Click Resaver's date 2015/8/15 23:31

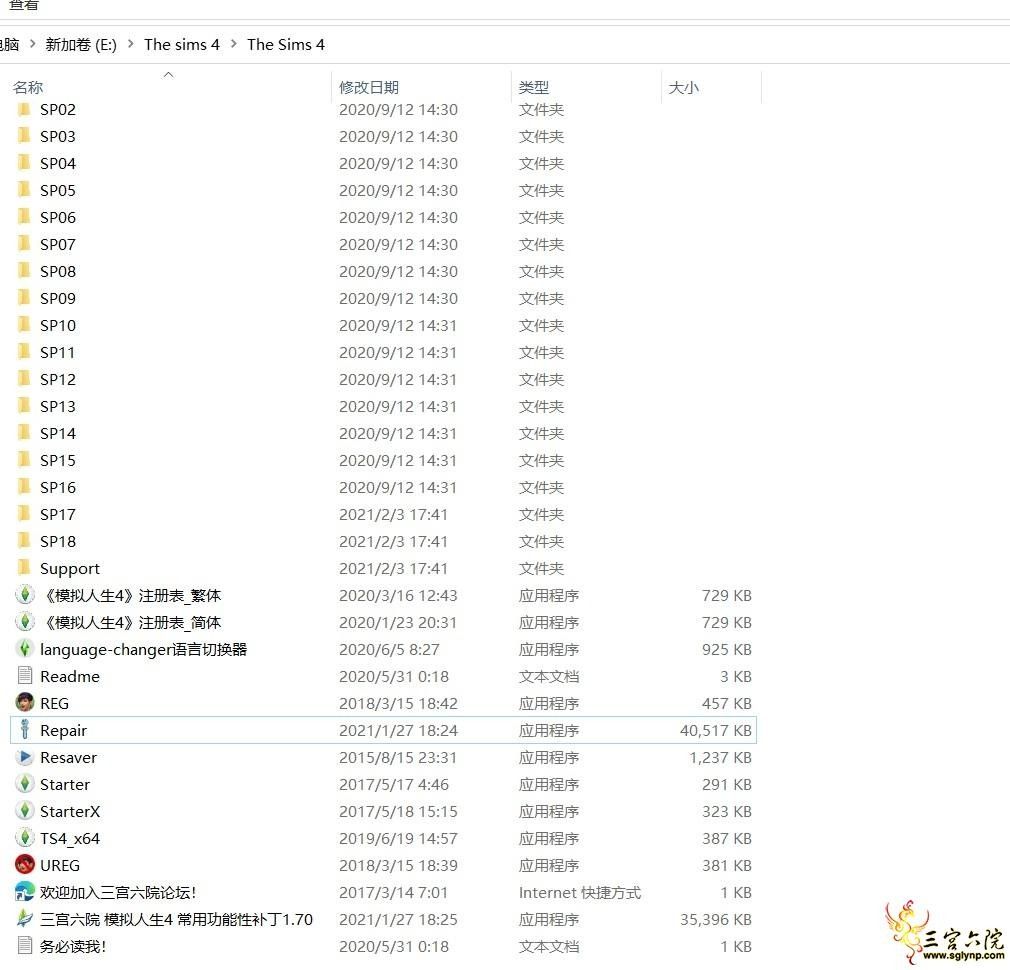tap(398, 757)
